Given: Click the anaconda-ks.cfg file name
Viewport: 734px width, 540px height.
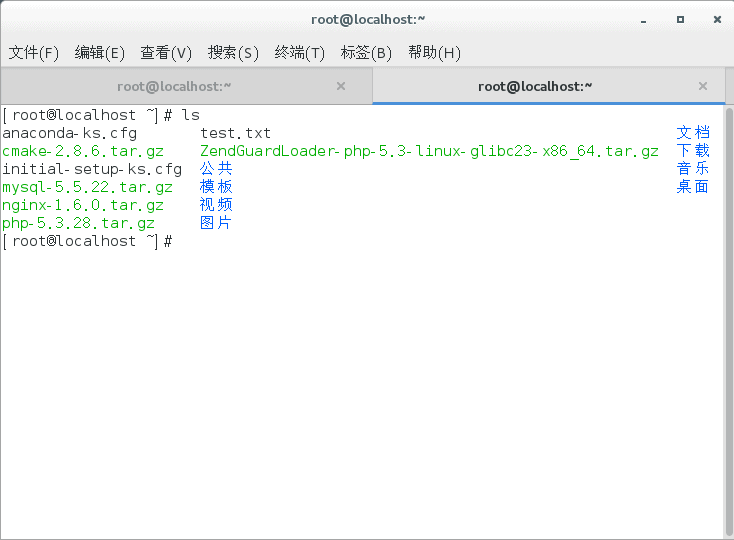Looking at the screenshot, I should point(70,133).
